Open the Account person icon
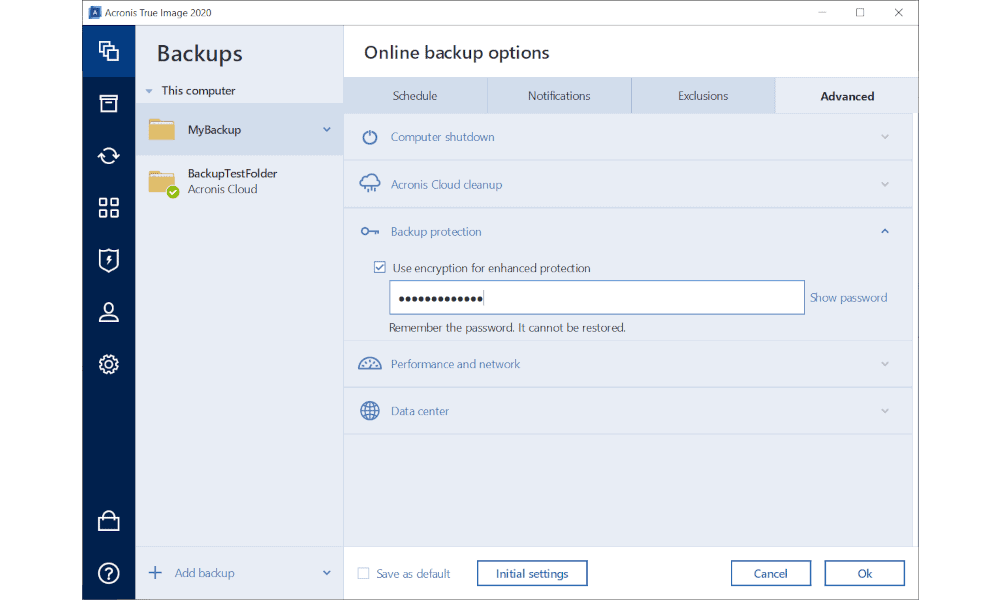 108,312
